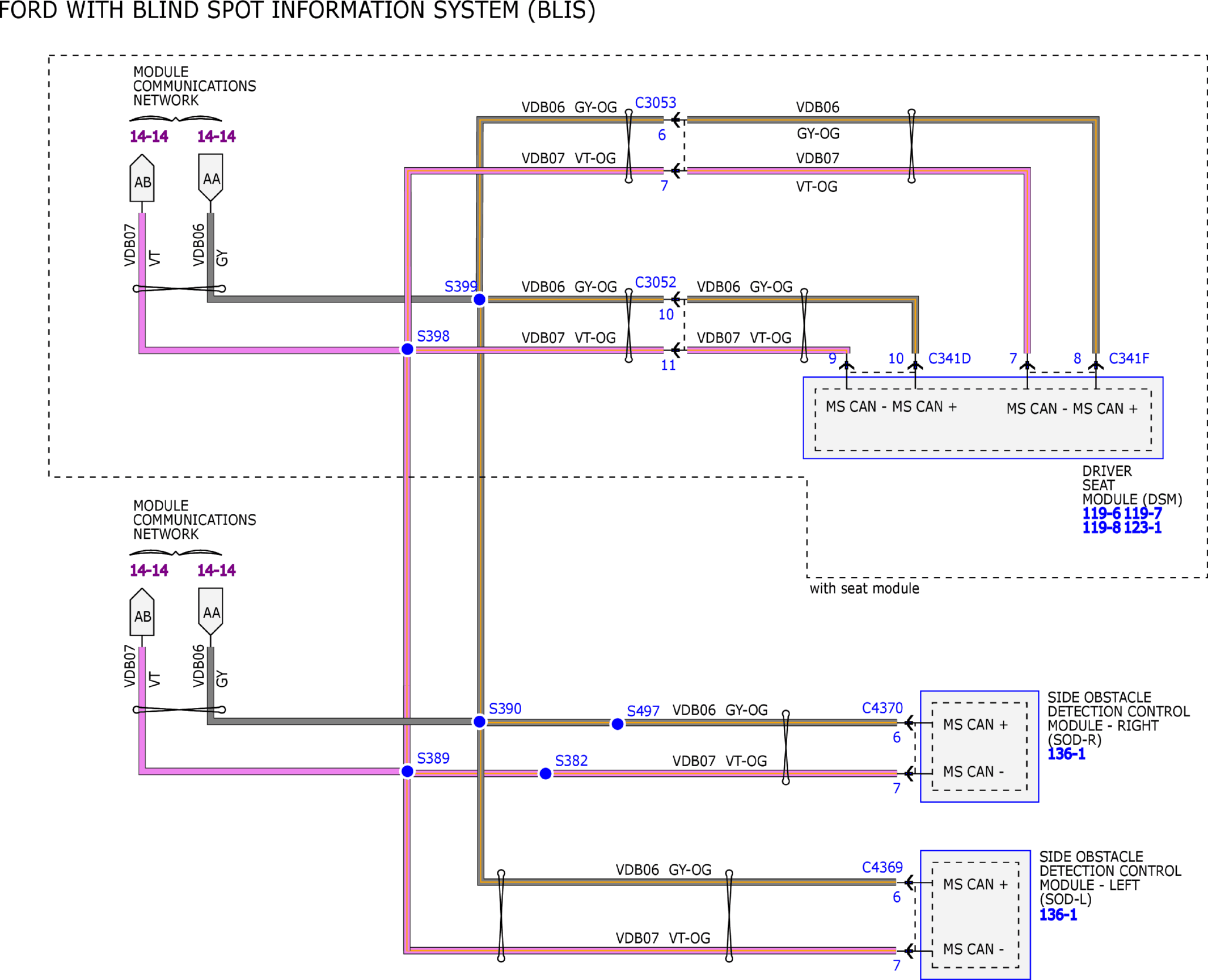Click connector label C341D
Screen dimensions: 1208x980
coord(949,358)
